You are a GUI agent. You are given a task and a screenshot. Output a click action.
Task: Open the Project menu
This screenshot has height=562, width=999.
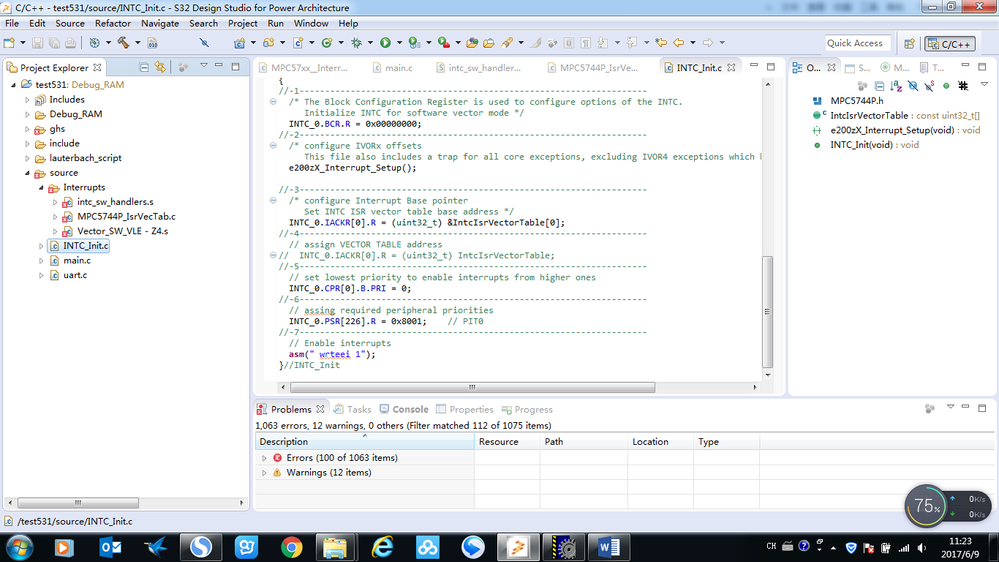[x=242, y=23]
